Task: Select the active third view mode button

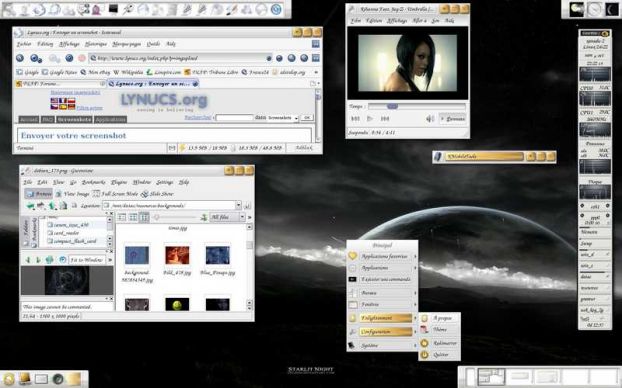Action: [144, 217]
